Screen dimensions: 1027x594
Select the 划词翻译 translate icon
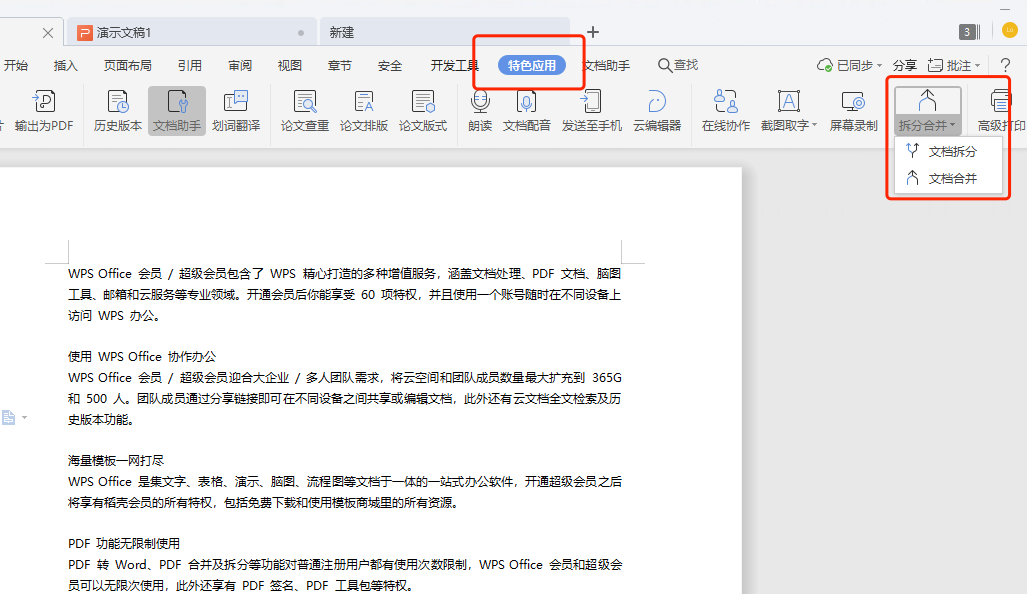235,102
